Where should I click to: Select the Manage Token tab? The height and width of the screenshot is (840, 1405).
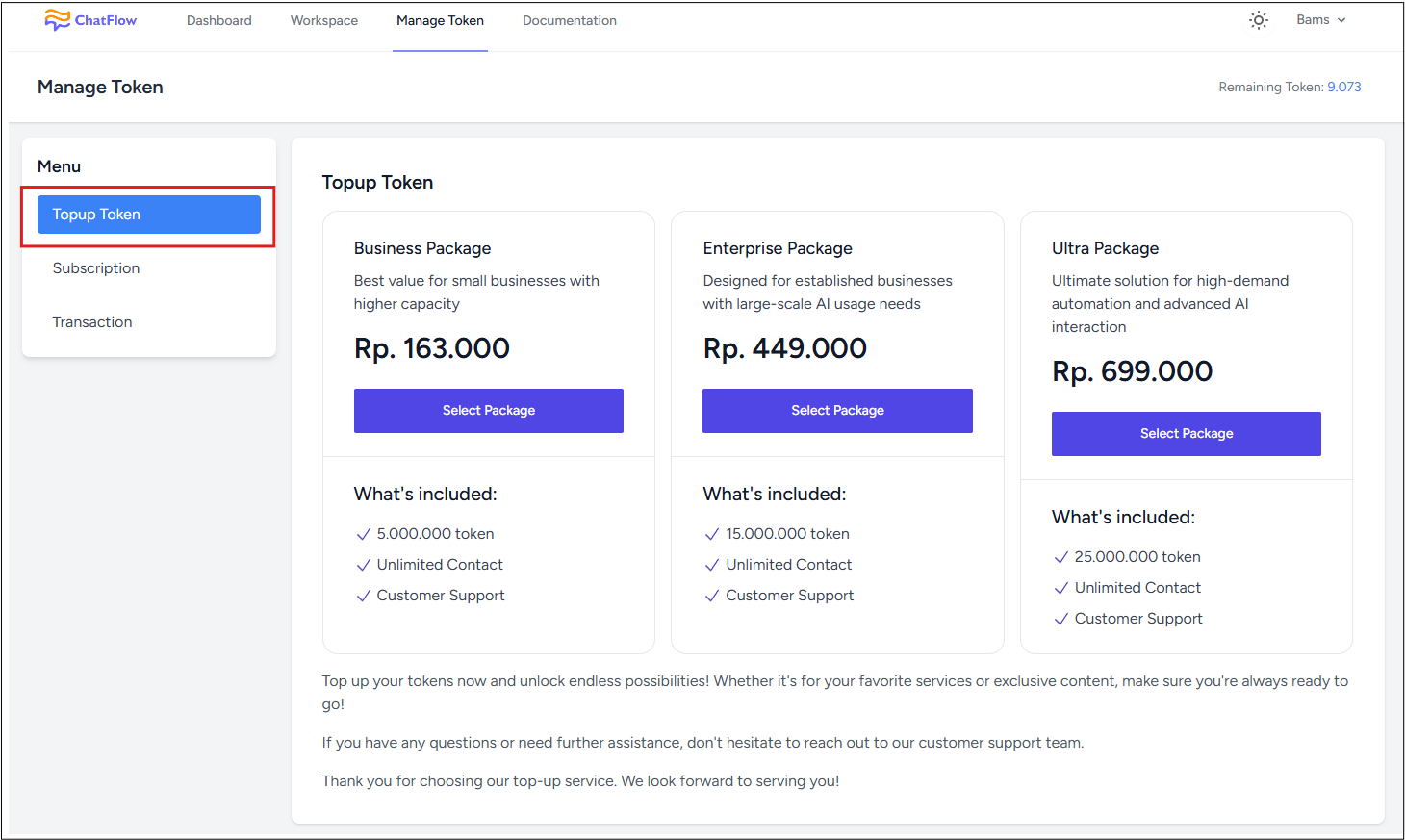(441, 20)
